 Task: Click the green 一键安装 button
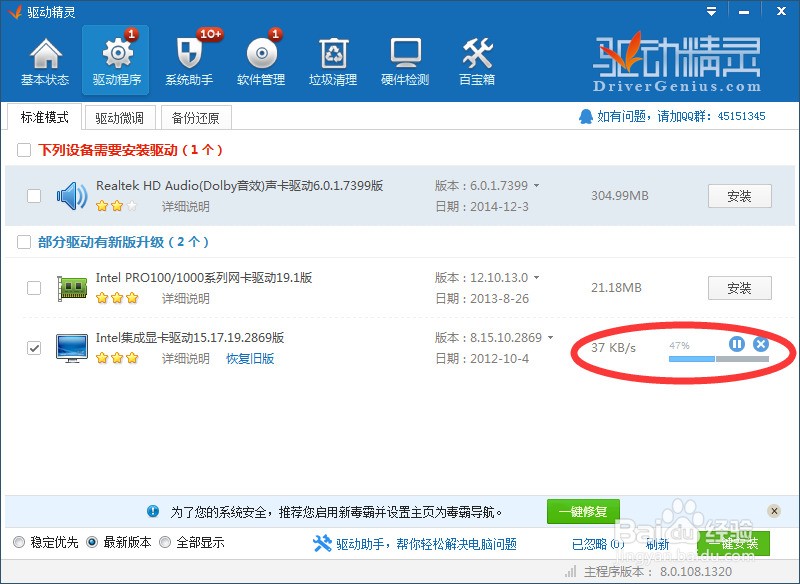(733, 544)
